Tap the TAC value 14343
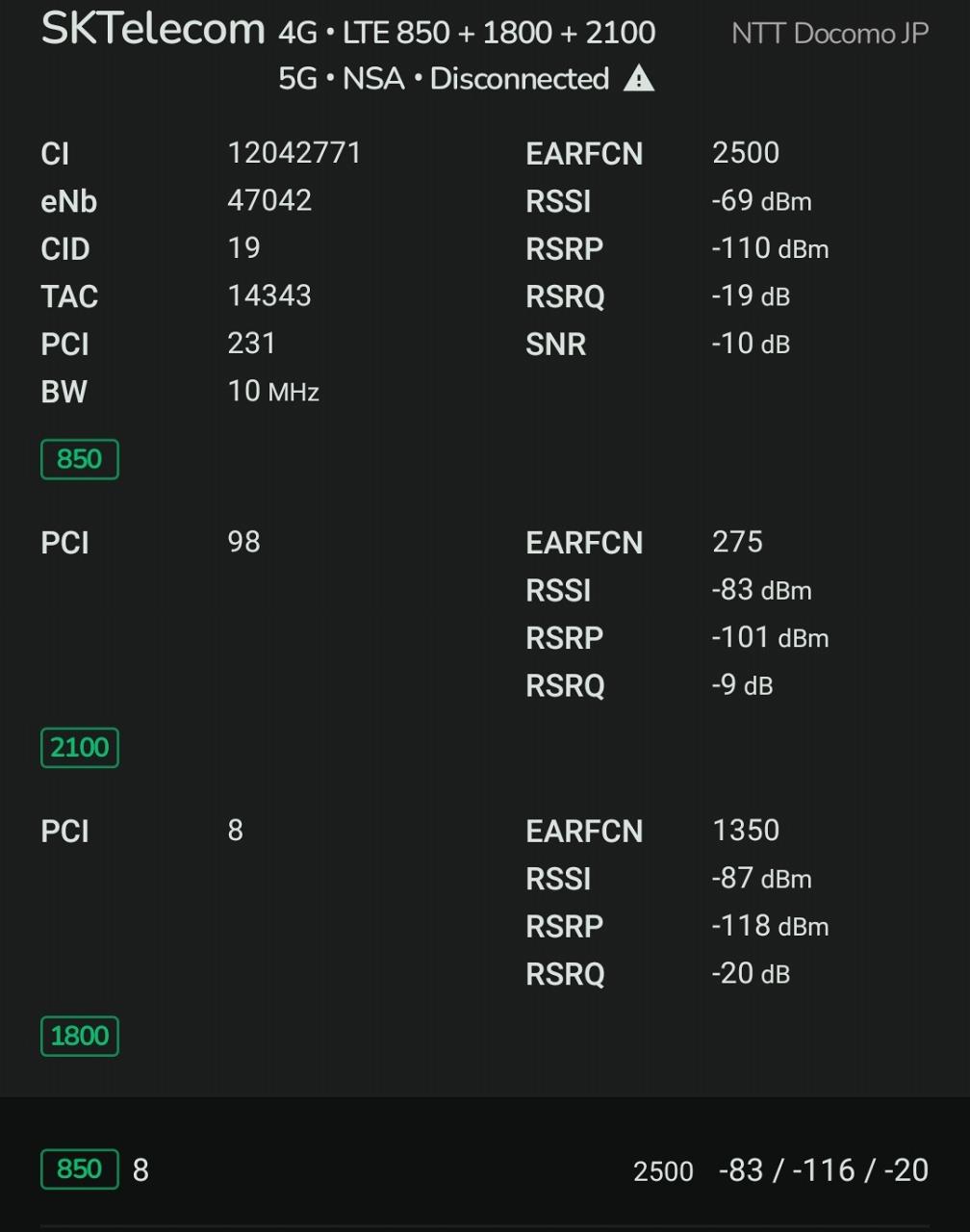 coord(269,295)
